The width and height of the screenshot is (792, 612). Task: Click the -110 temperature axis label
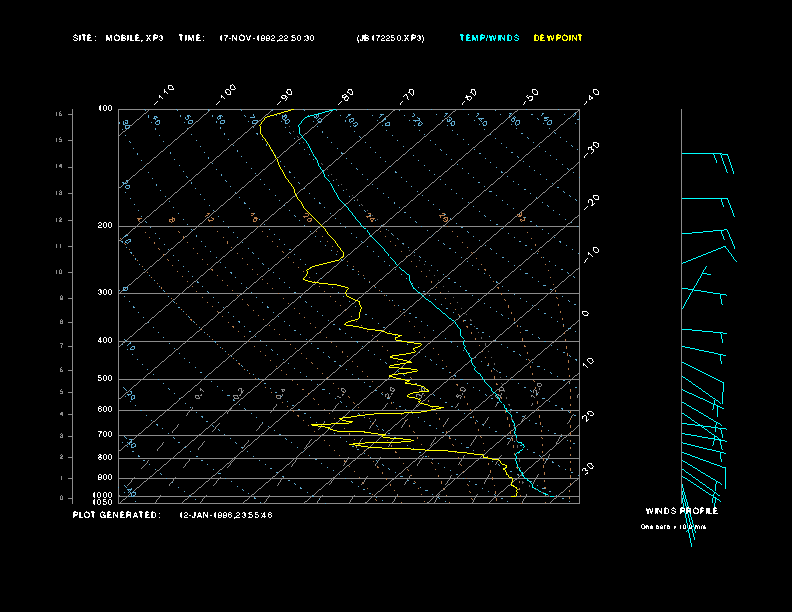click(166, 92)
